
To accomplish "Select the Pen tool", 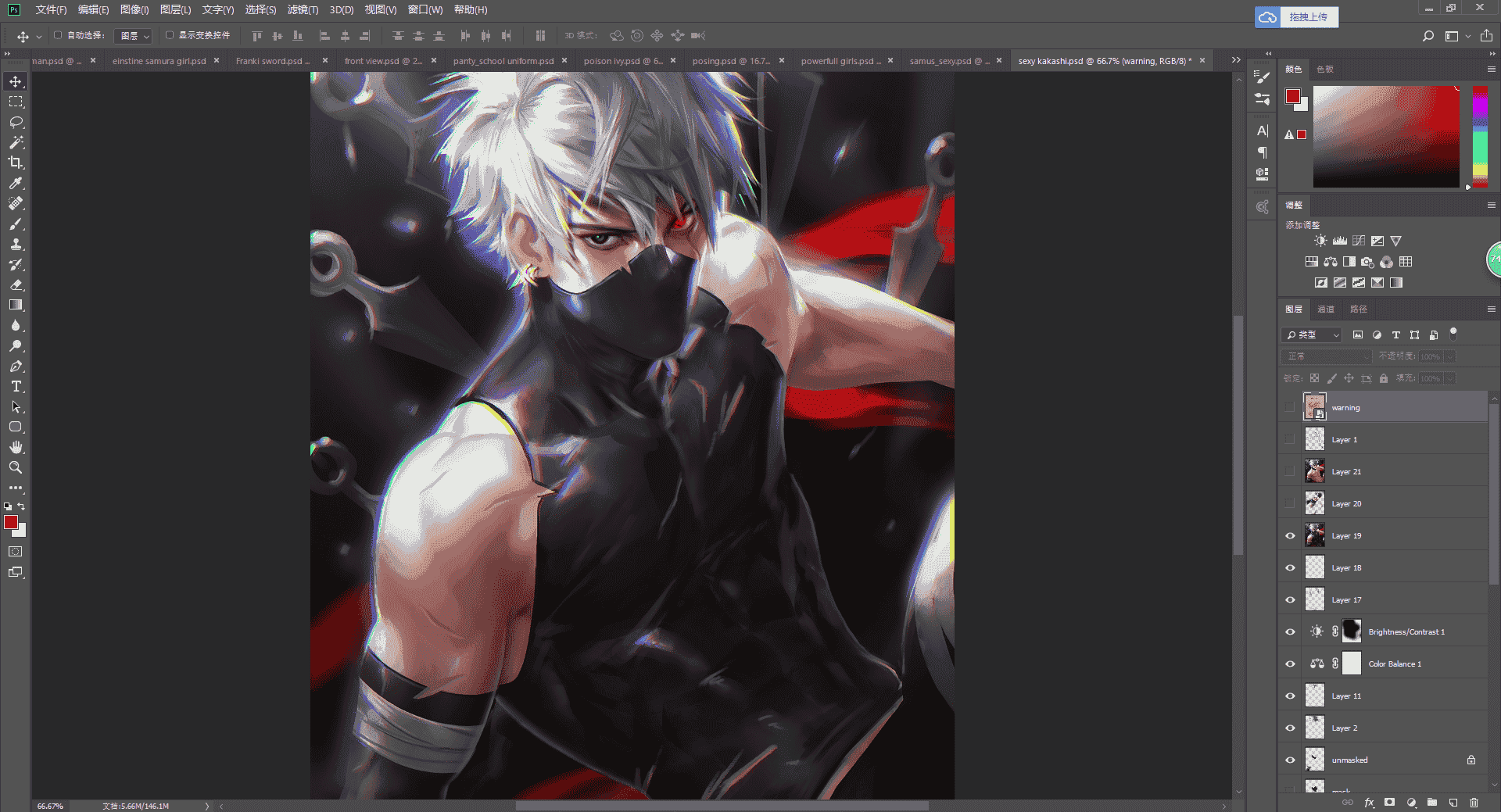I will [16, 366].
